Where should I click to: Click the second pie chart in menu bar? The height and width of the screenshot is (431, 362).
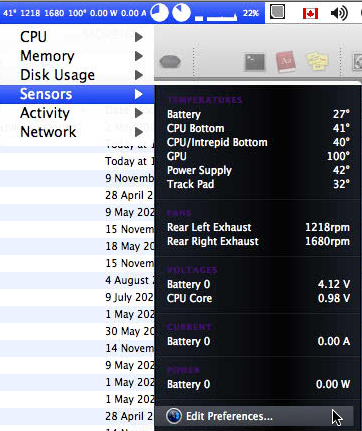[181, 13]
